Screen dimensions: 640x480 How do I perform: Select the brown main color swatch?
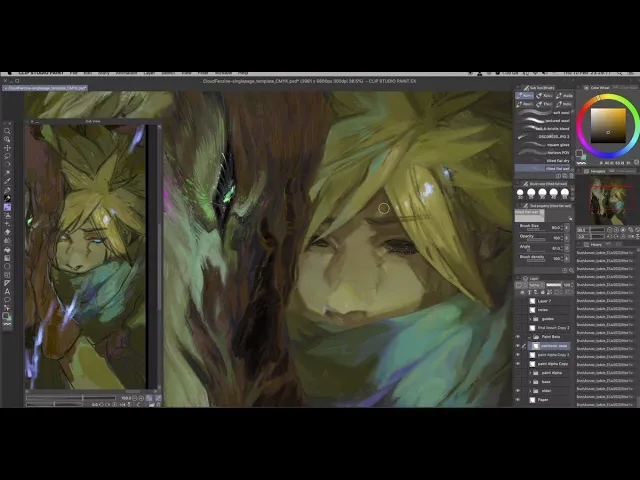tap(578, 153)
